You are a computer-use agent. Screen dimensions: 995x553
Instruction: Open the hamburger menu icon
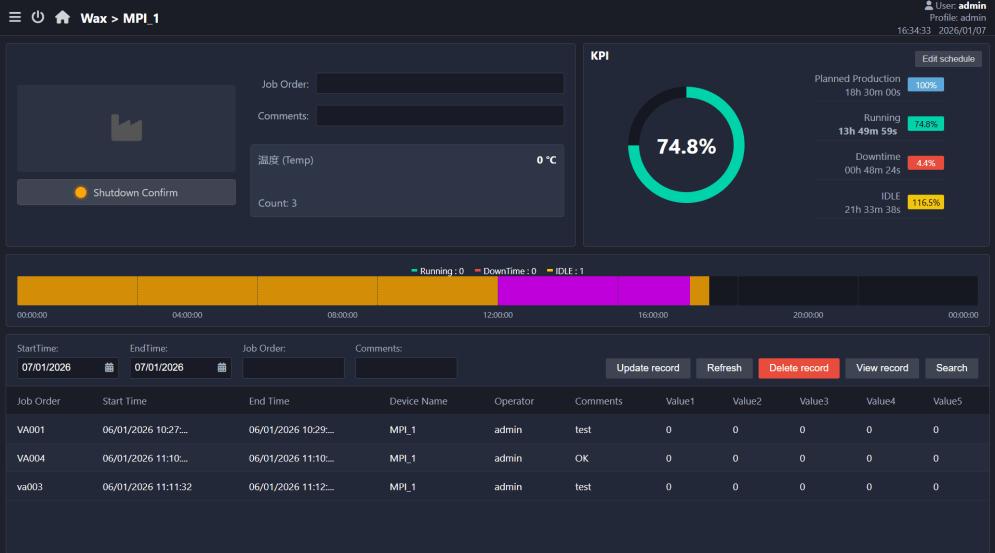coord(15,17)
